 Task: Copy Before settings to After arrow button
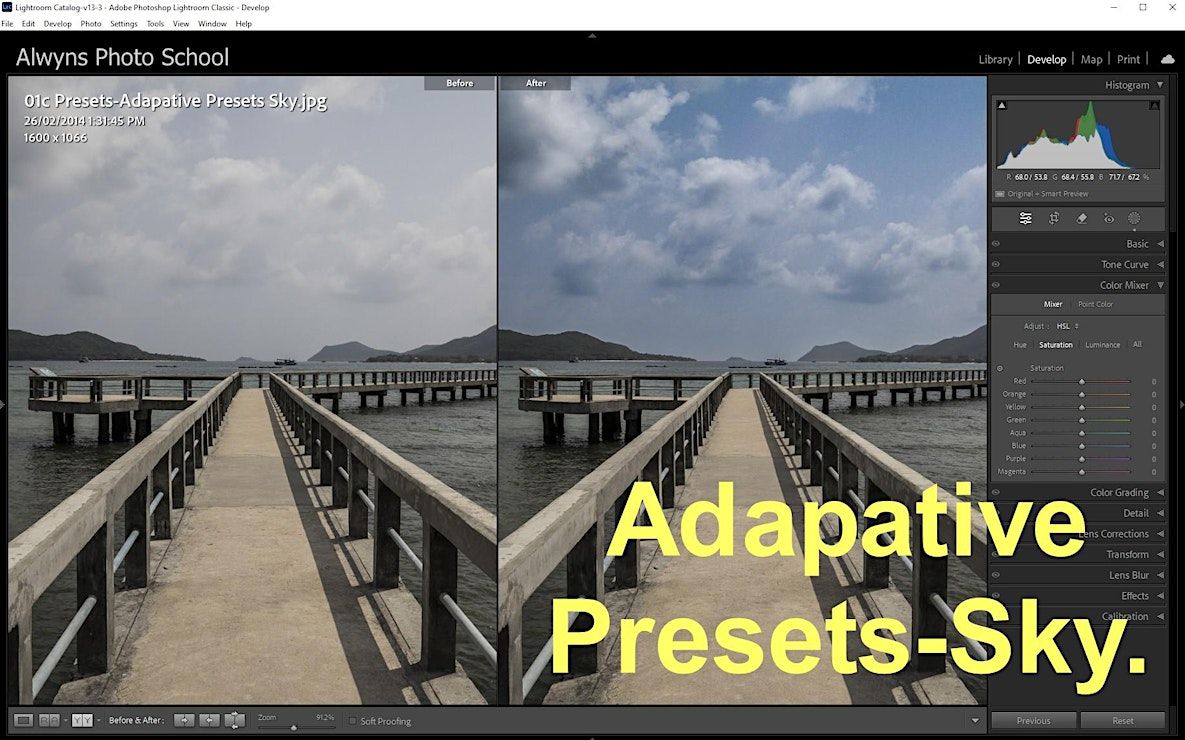click(x=184, y=720)
